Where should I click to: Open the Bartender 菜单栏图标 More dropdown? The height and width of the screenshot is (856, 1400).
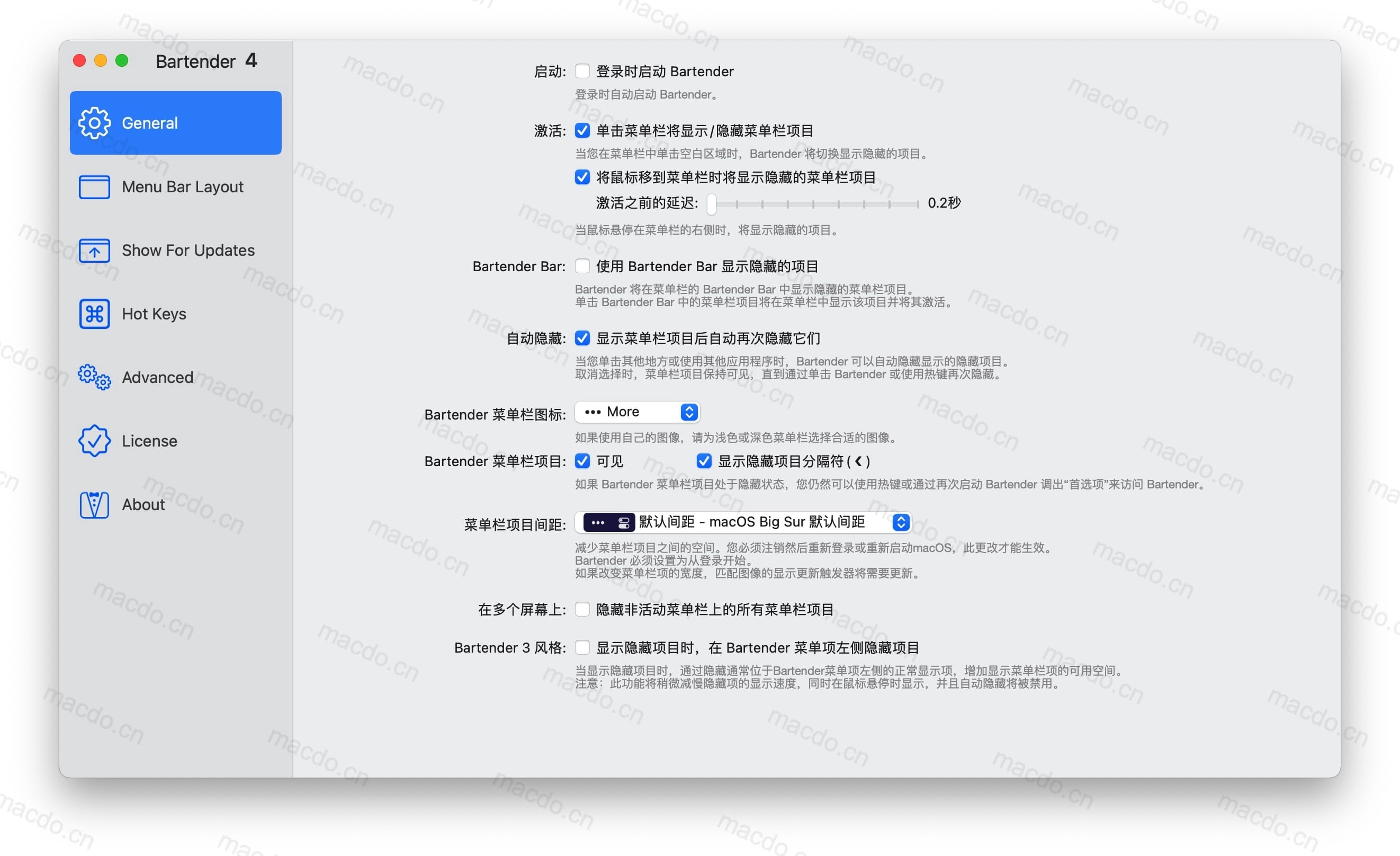tap(637, 412)
